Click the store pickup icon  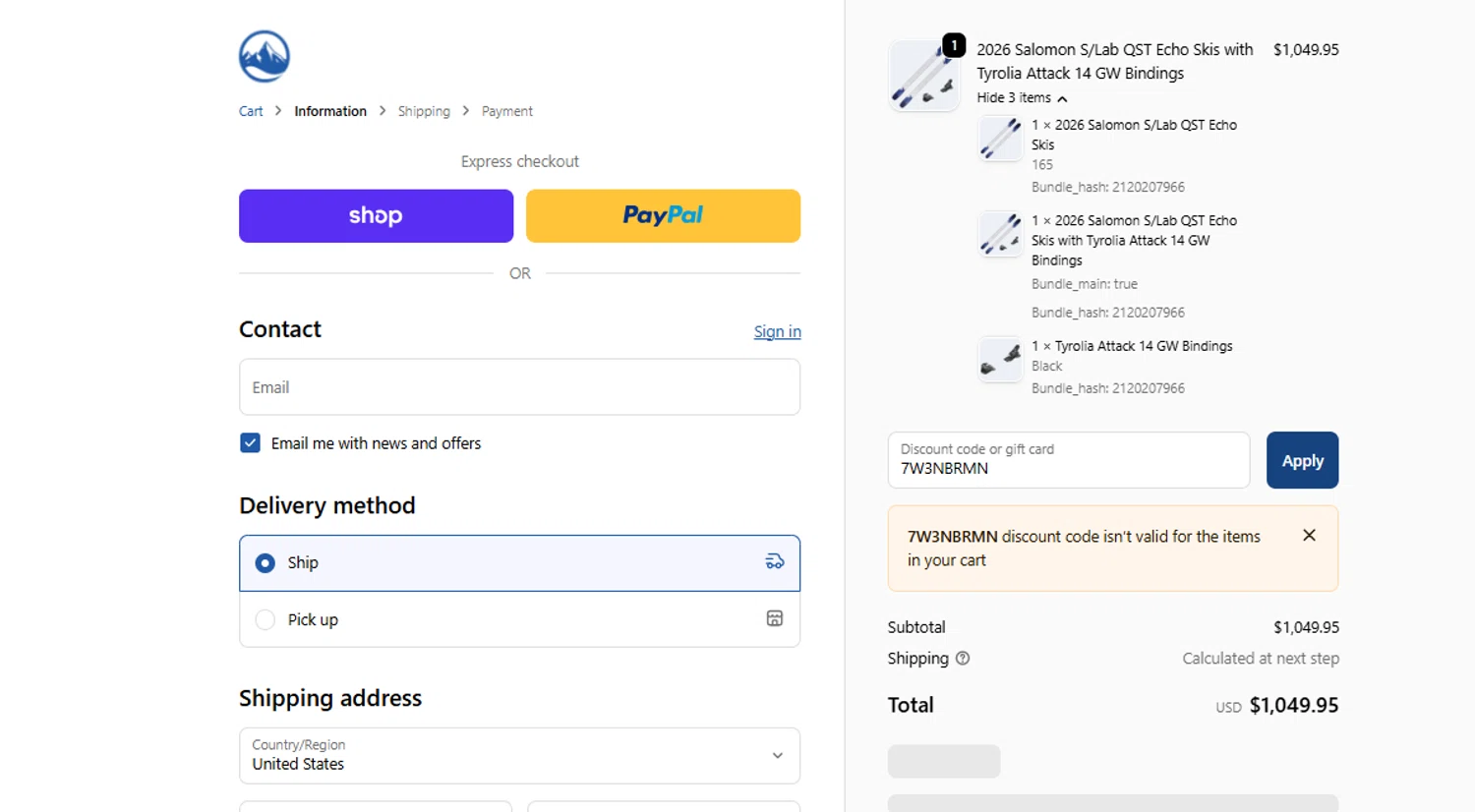point(775,618)
